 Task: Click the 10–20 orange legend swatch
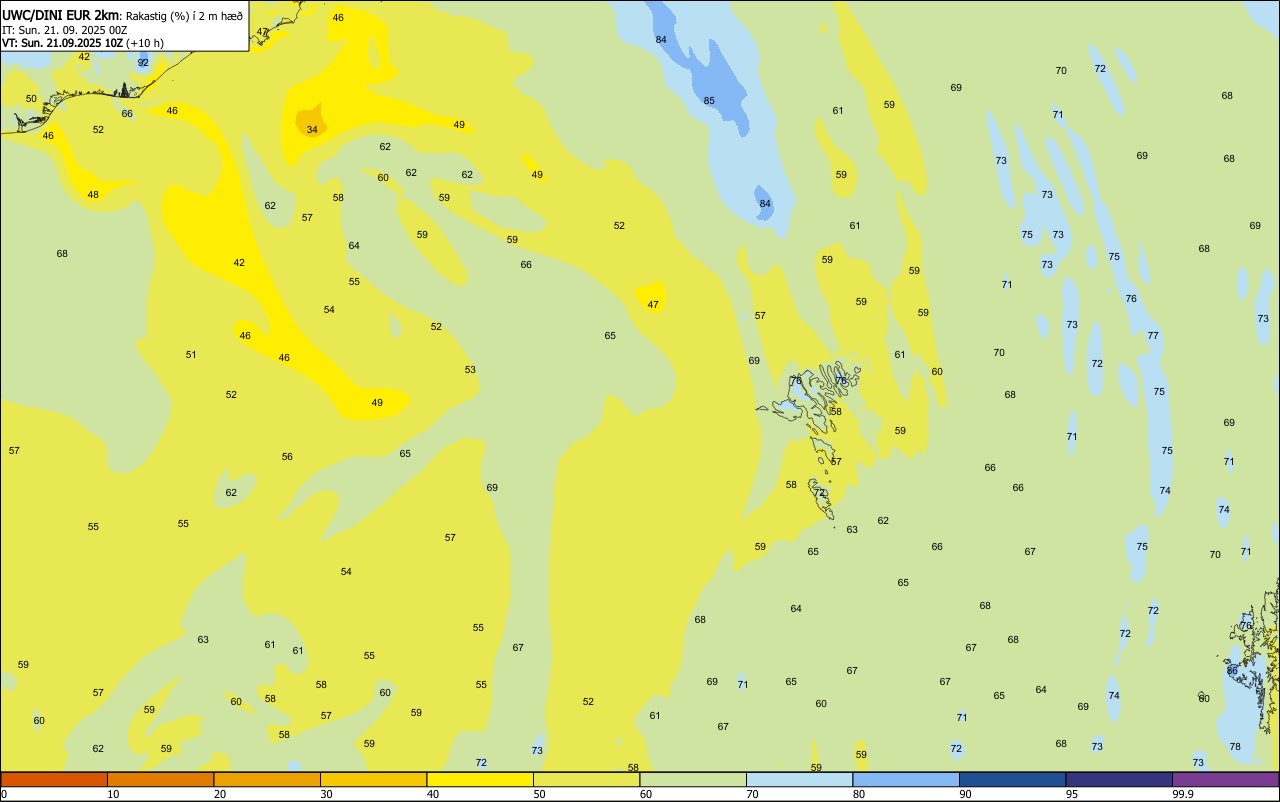click(160, 779)
